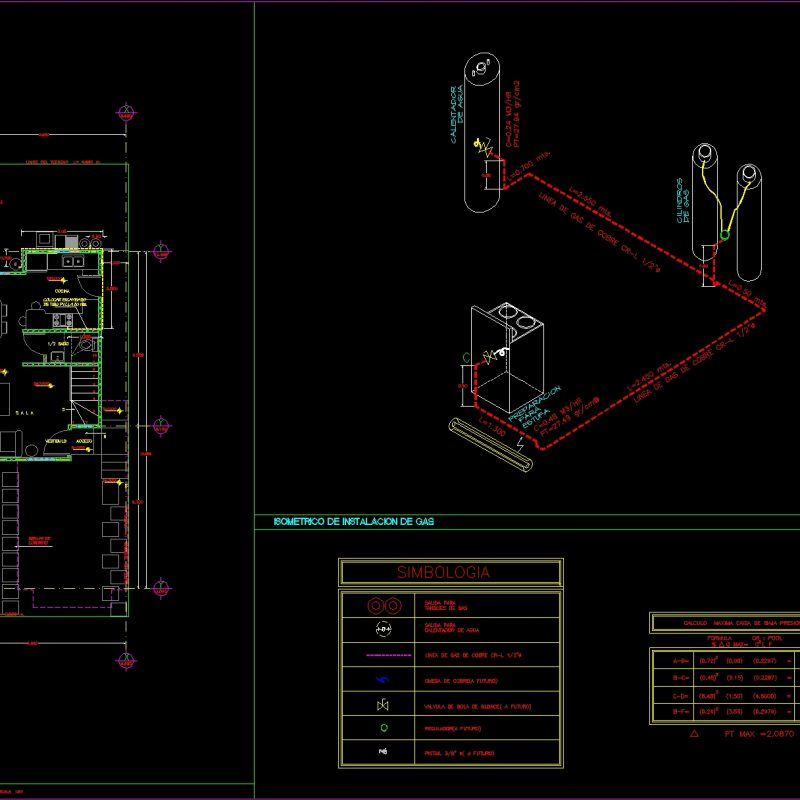Viewport: 800px width, 800px height.
Task: Click the ISOMETRICO DE INSTALACION DE GAS title
Action: coord(355,519)
